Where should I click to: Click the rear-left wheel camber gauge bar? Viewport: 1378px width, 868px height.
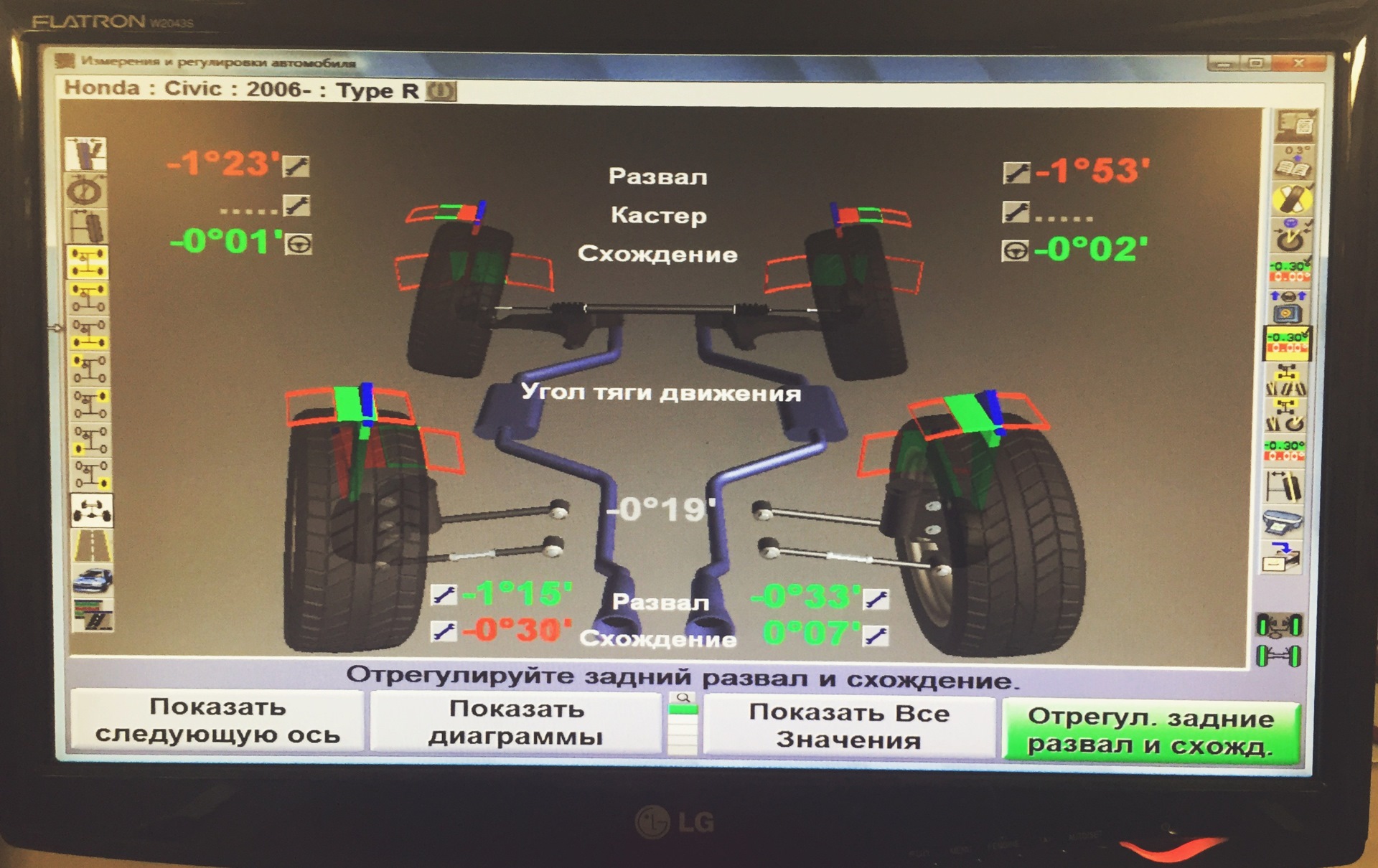(352, 407)
